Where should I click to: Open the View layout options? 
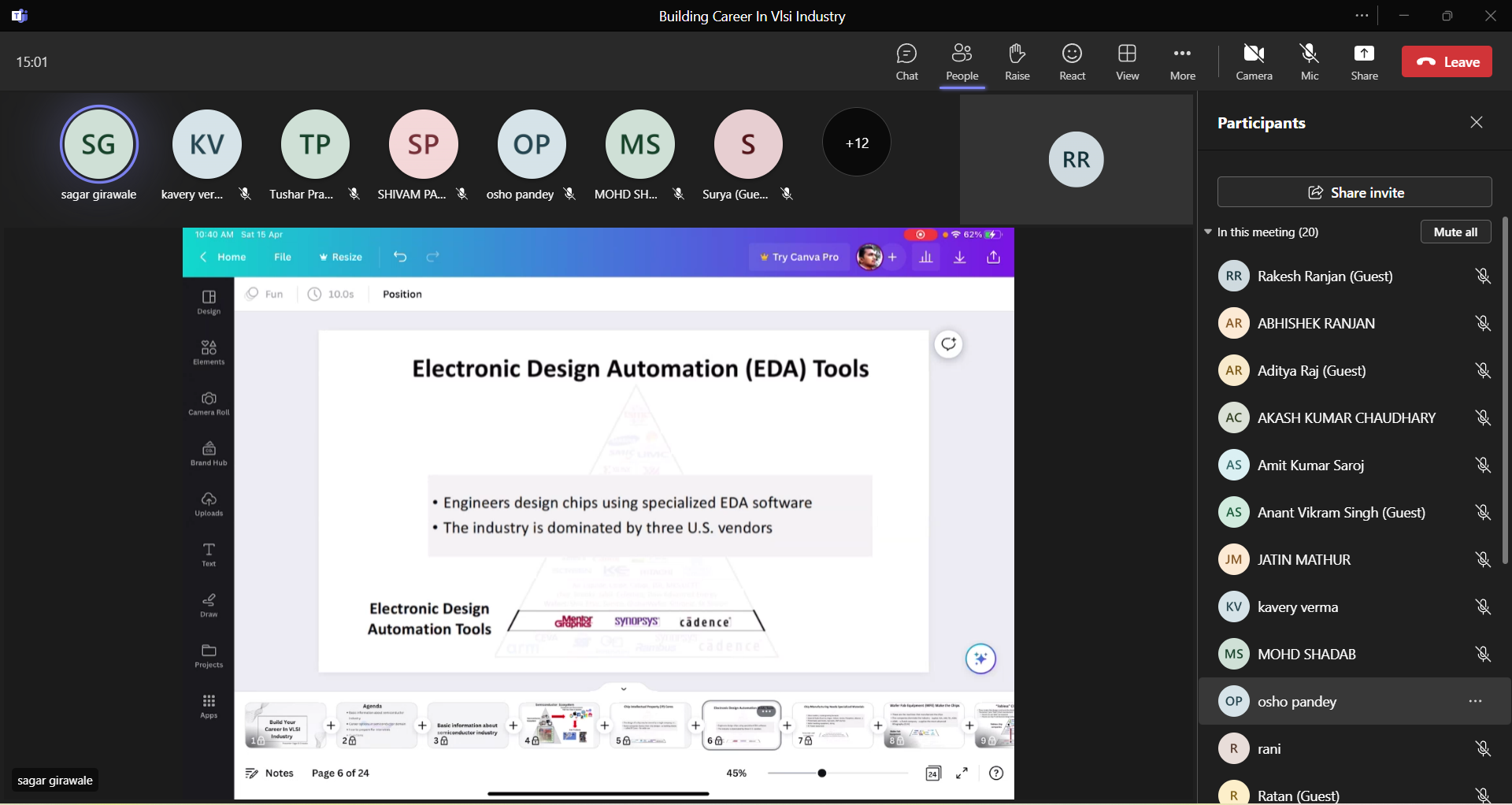point(1127,62)
